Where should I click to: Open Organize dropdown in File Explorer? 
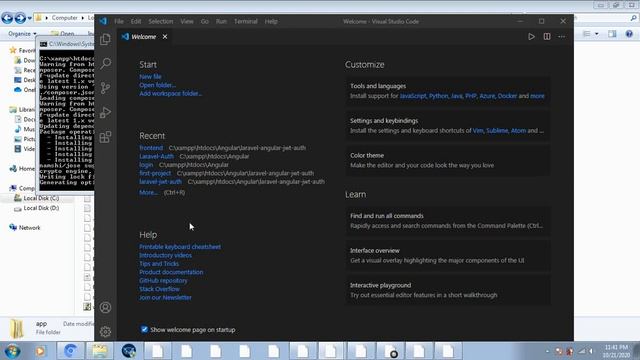(22, 33)
